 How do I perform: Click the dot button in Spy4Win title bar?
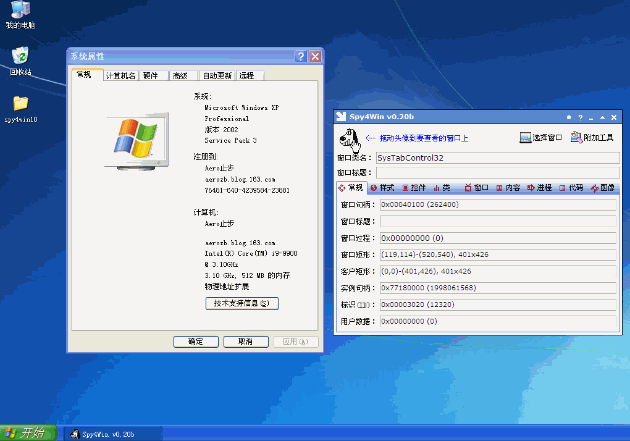click(x=569, y=117)
